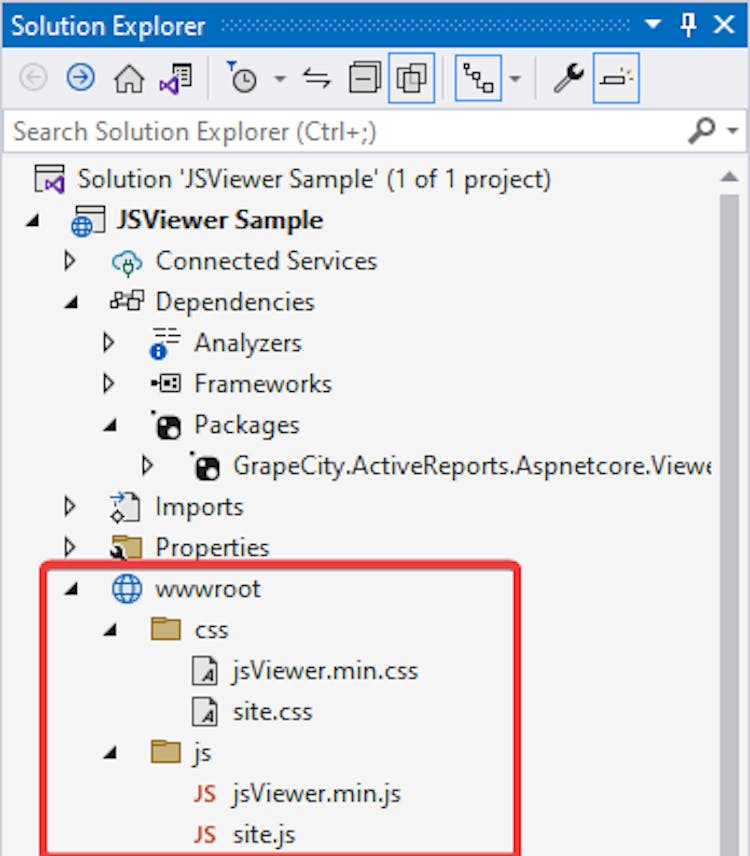This screenshot has height=856, width=750.
Task: Close the Solution Explorer panel
Action: tap(724, 24)
